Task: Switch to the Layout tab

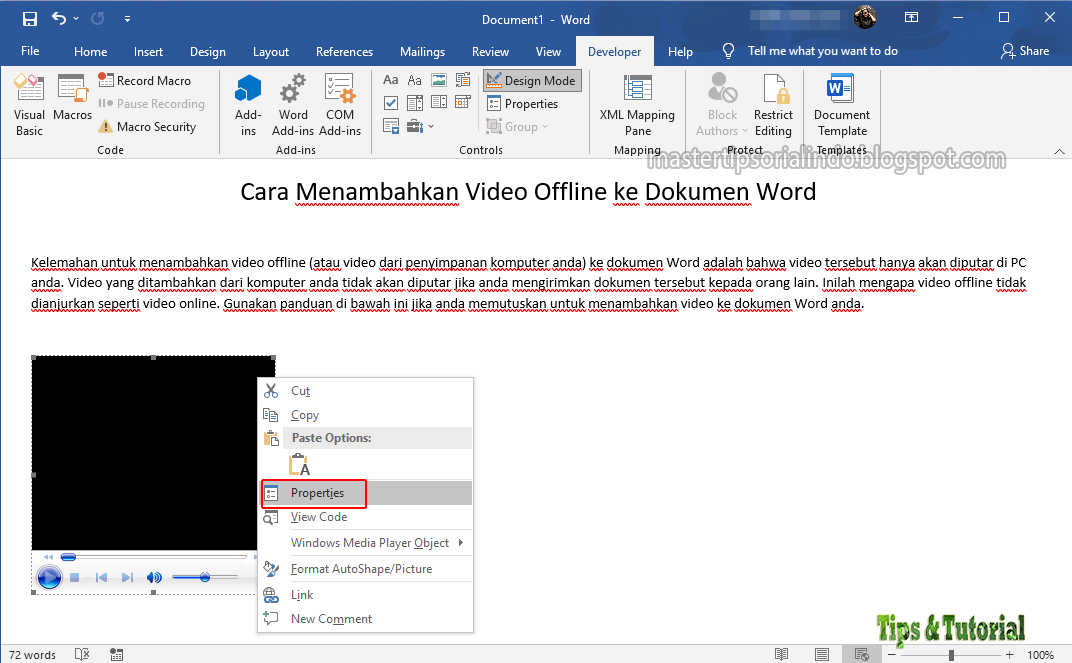Action: point(271,51)
